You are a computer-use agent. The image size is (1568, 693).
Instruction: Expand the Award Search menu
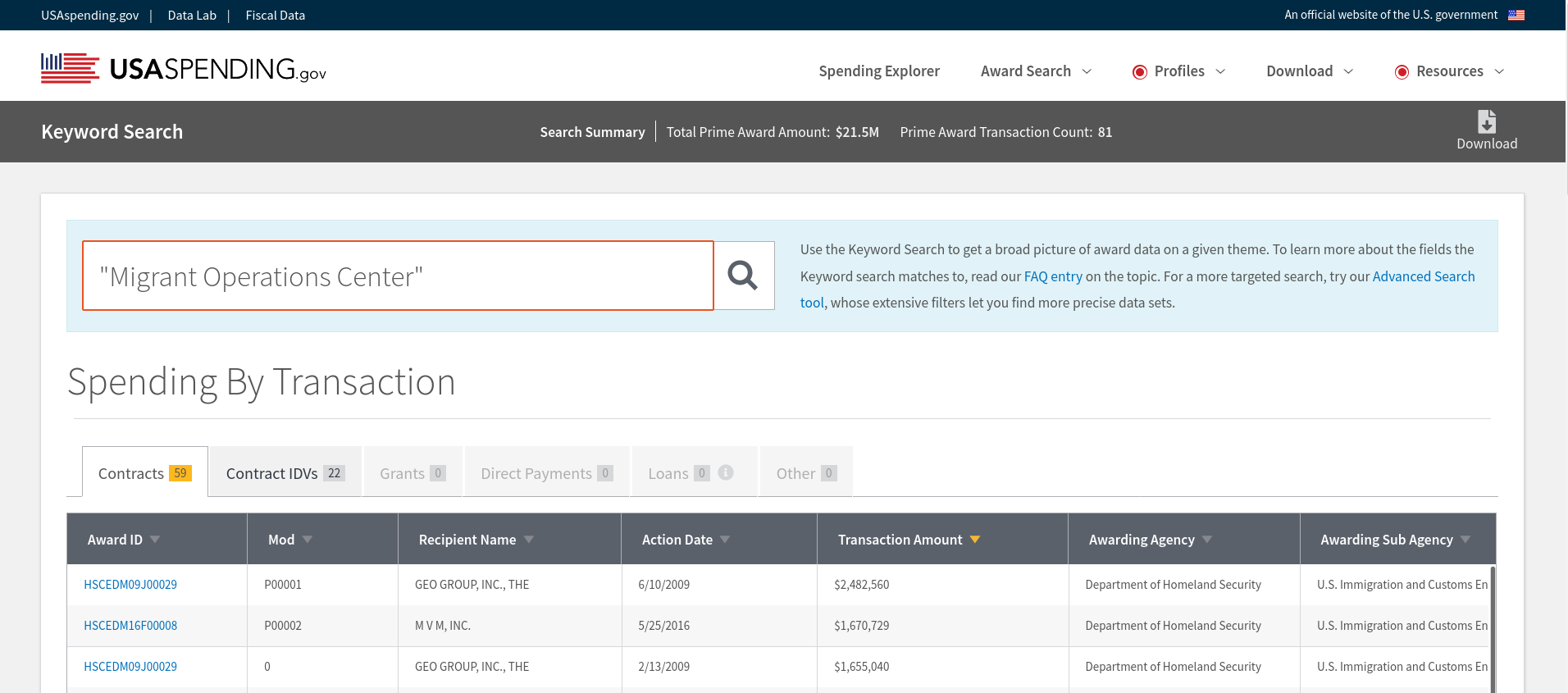(1037, 71)
